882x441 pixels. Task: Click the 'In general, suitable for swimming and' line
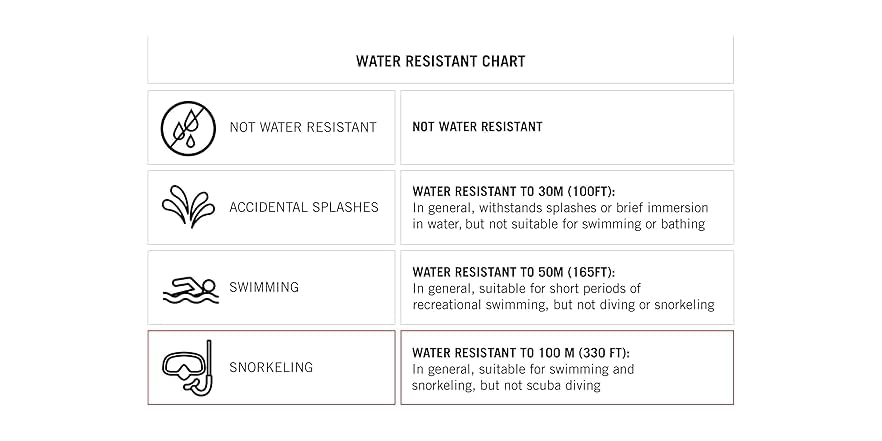523,369
